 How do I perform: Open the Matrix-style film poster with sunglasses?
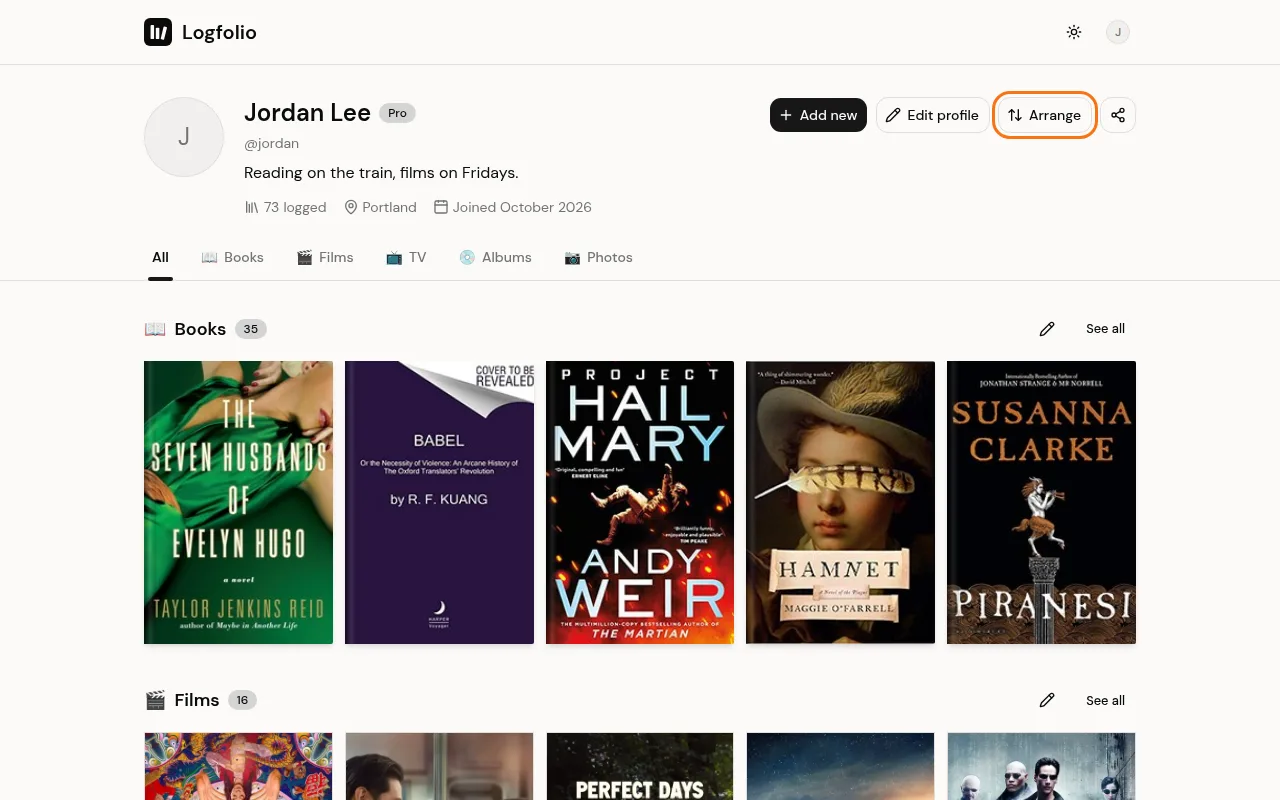coord(1041,766)
